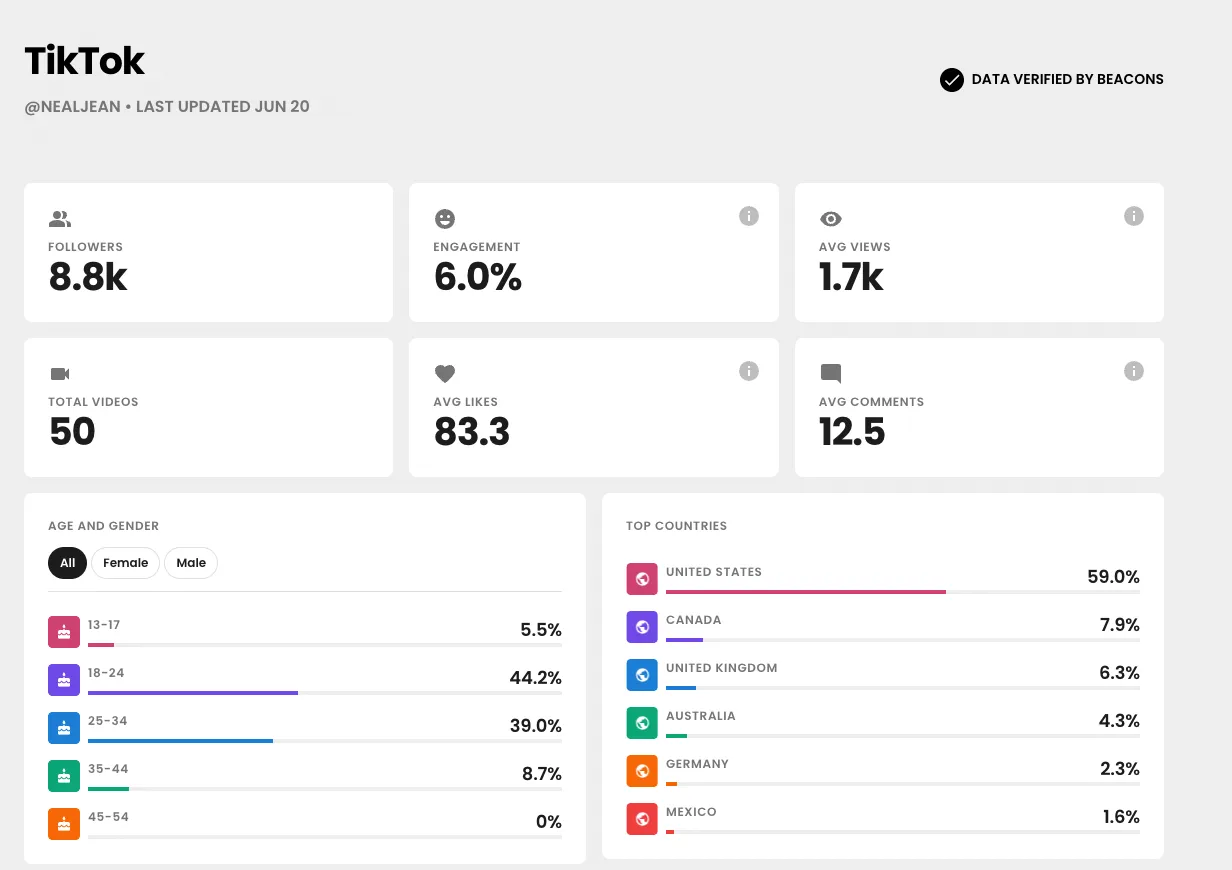Click the Engagement smiley face icon
1232x870 pixels.
pyautogui.click(x=445, y=219)
